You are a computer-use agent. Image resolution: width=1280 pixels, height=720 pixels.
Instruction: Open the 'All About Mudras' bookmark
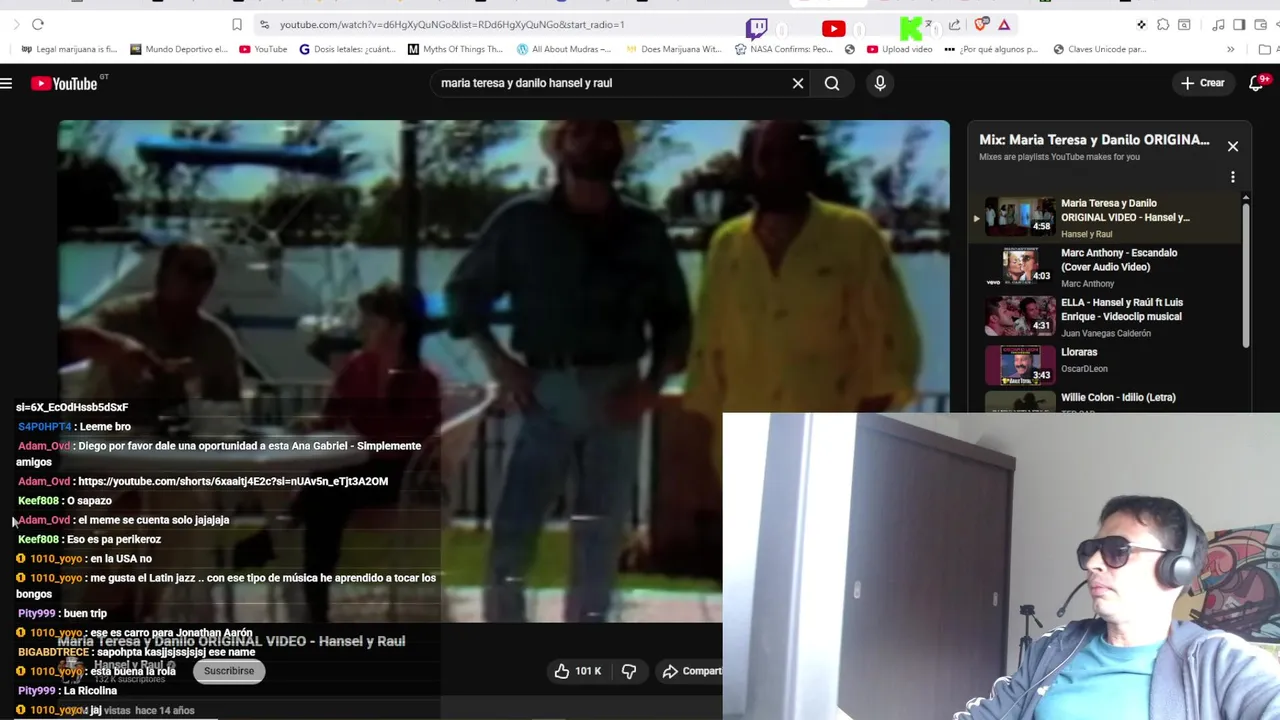[564, 49]
